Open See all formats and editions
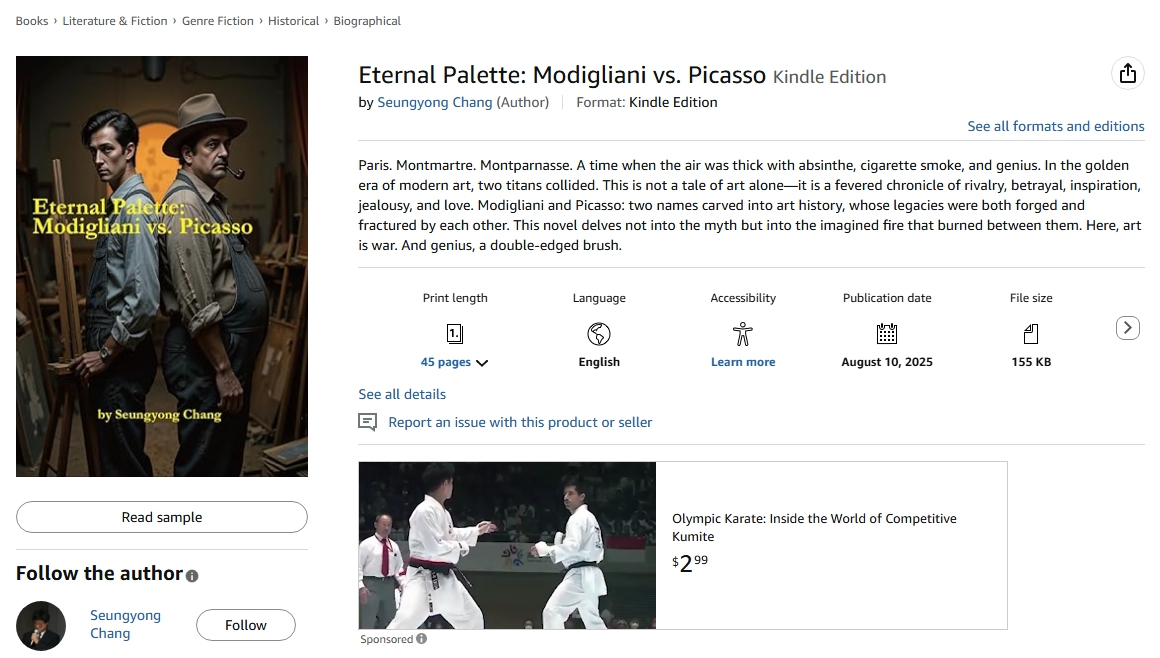This screenshot has height=658, width=1160. tap(1055, 126)
